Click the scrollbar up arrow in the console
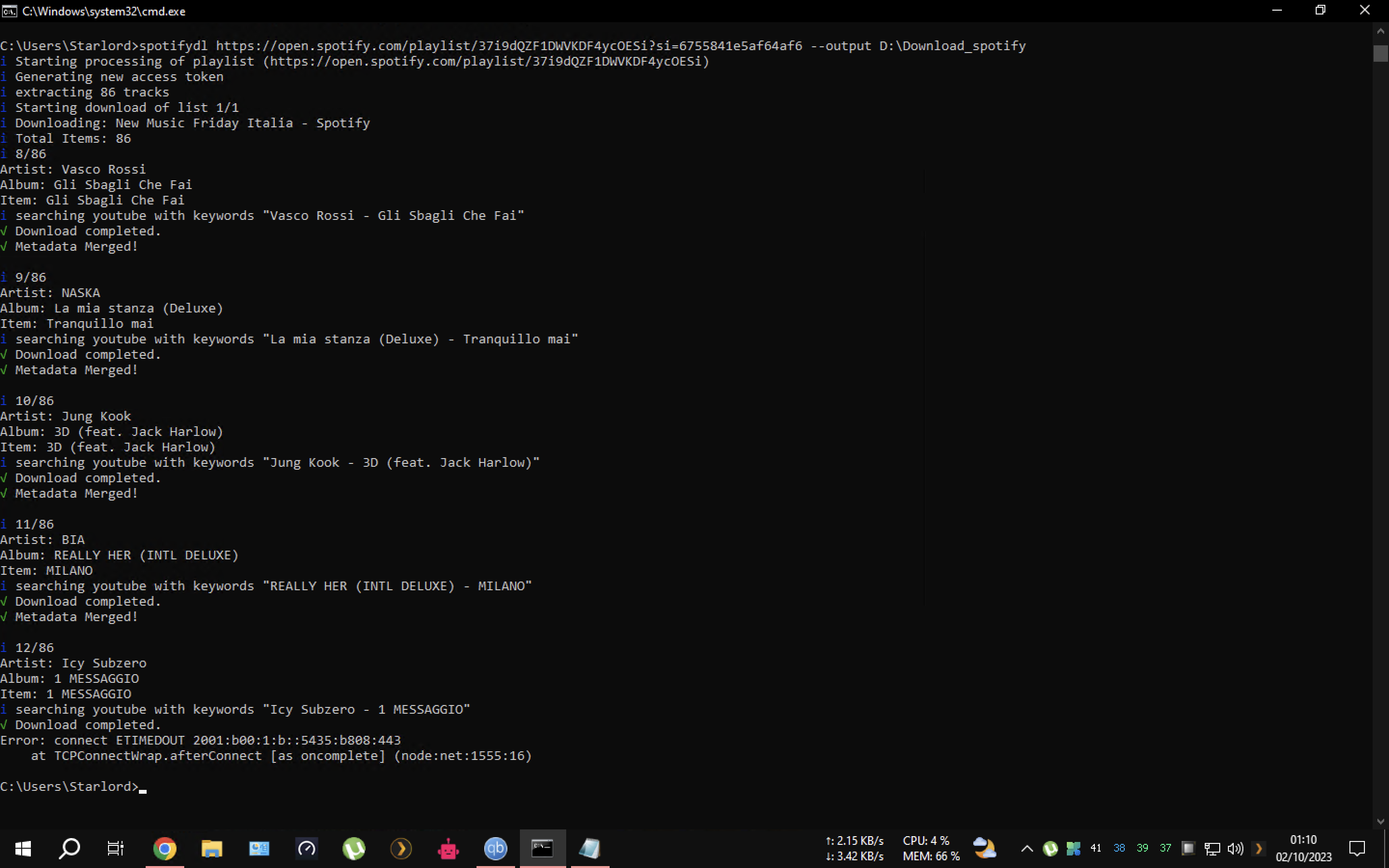 1380,30
